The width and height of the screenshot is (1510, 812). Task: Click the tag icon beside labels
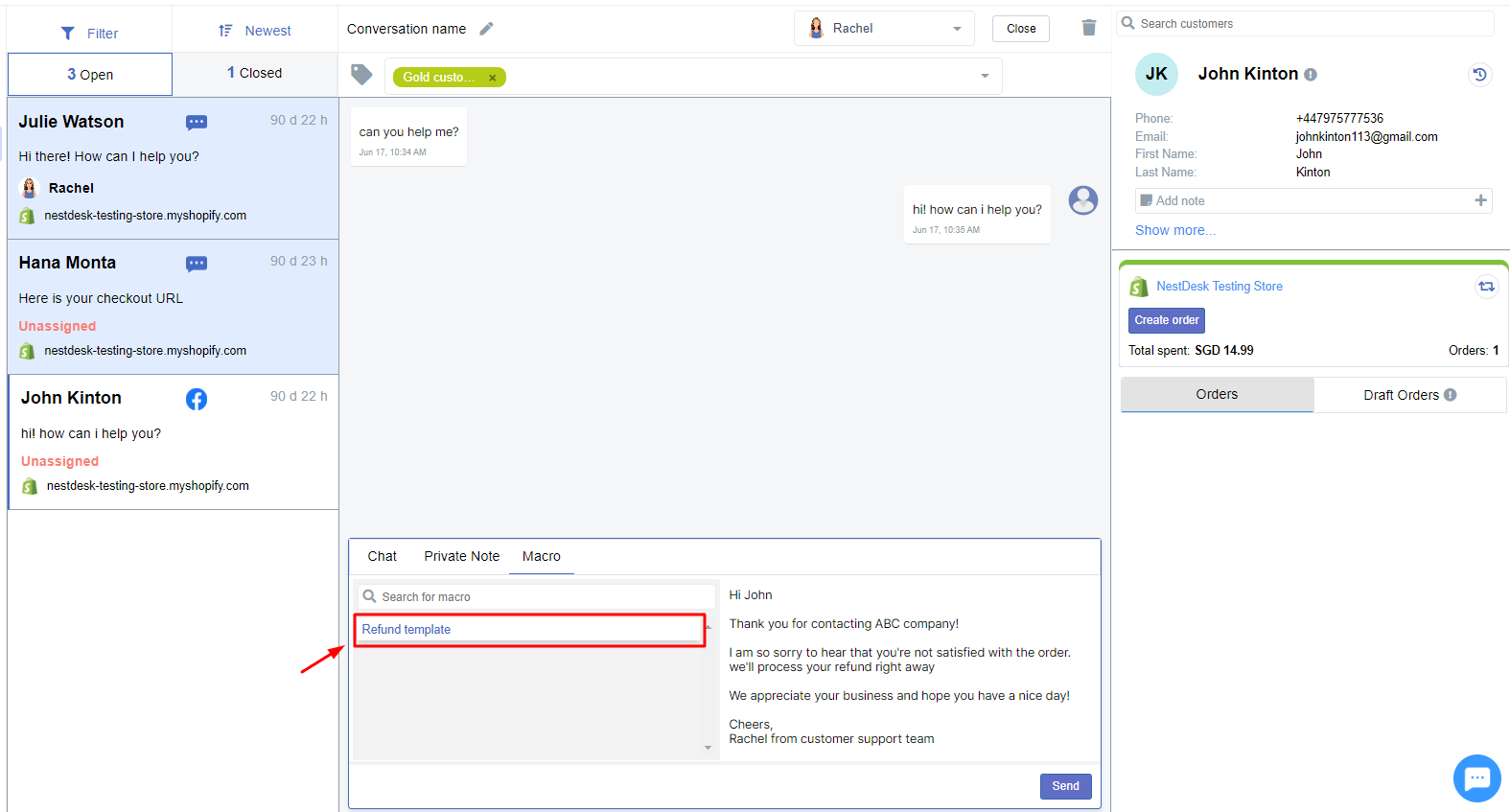pyautogui.click(x=361, y=75)
